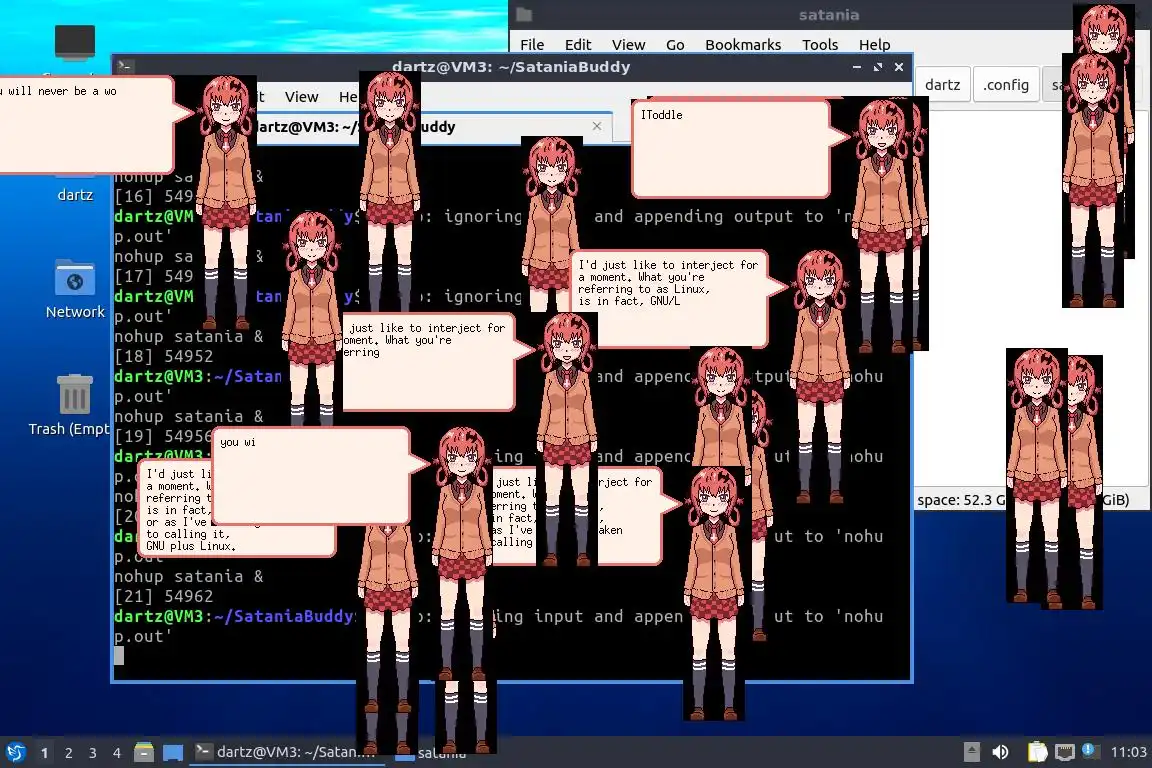The image size is (1152, 768).
Task: Open the Edit menu in the satania window
Action: click(x=578, y=45)
